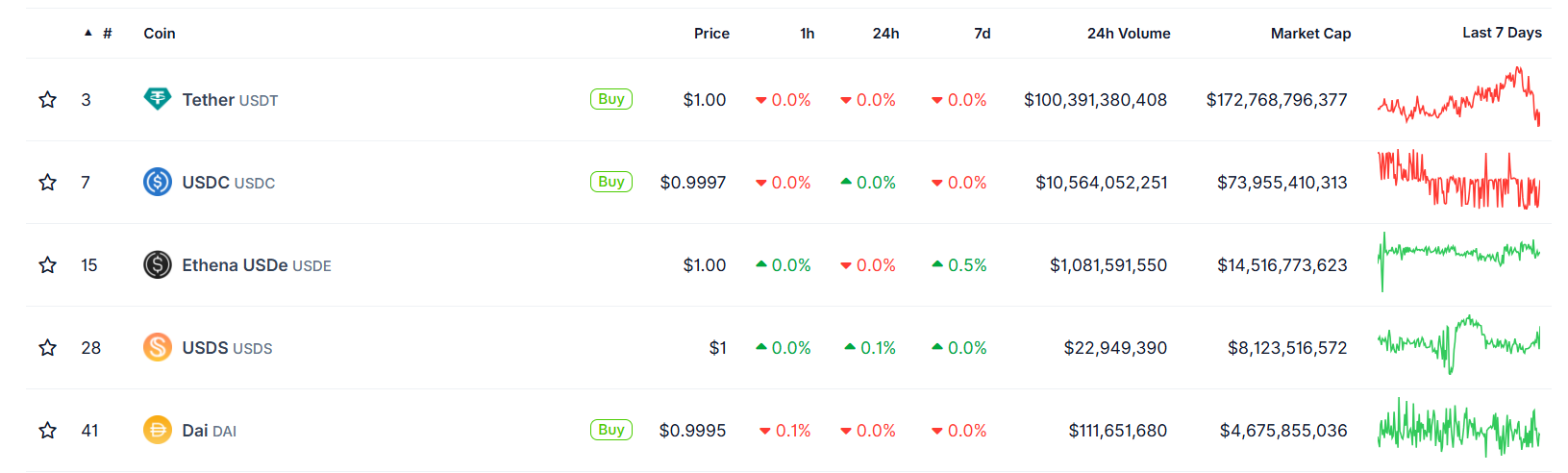Click the USDS orange coin logo
The image size is (1568, 473).
click(158, 347)
